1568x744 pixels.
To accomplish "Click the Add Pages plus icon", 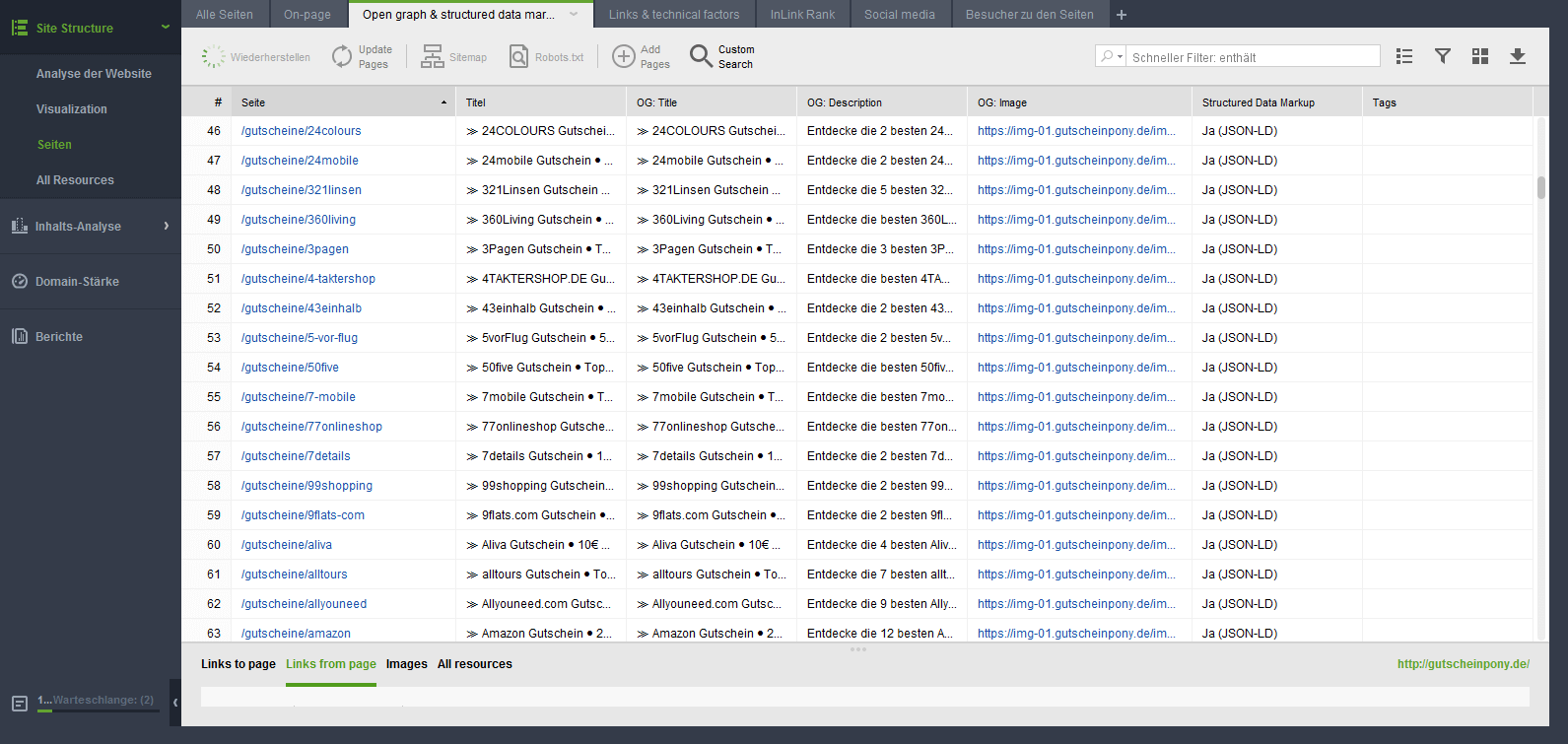I will [x=623, y=57].
